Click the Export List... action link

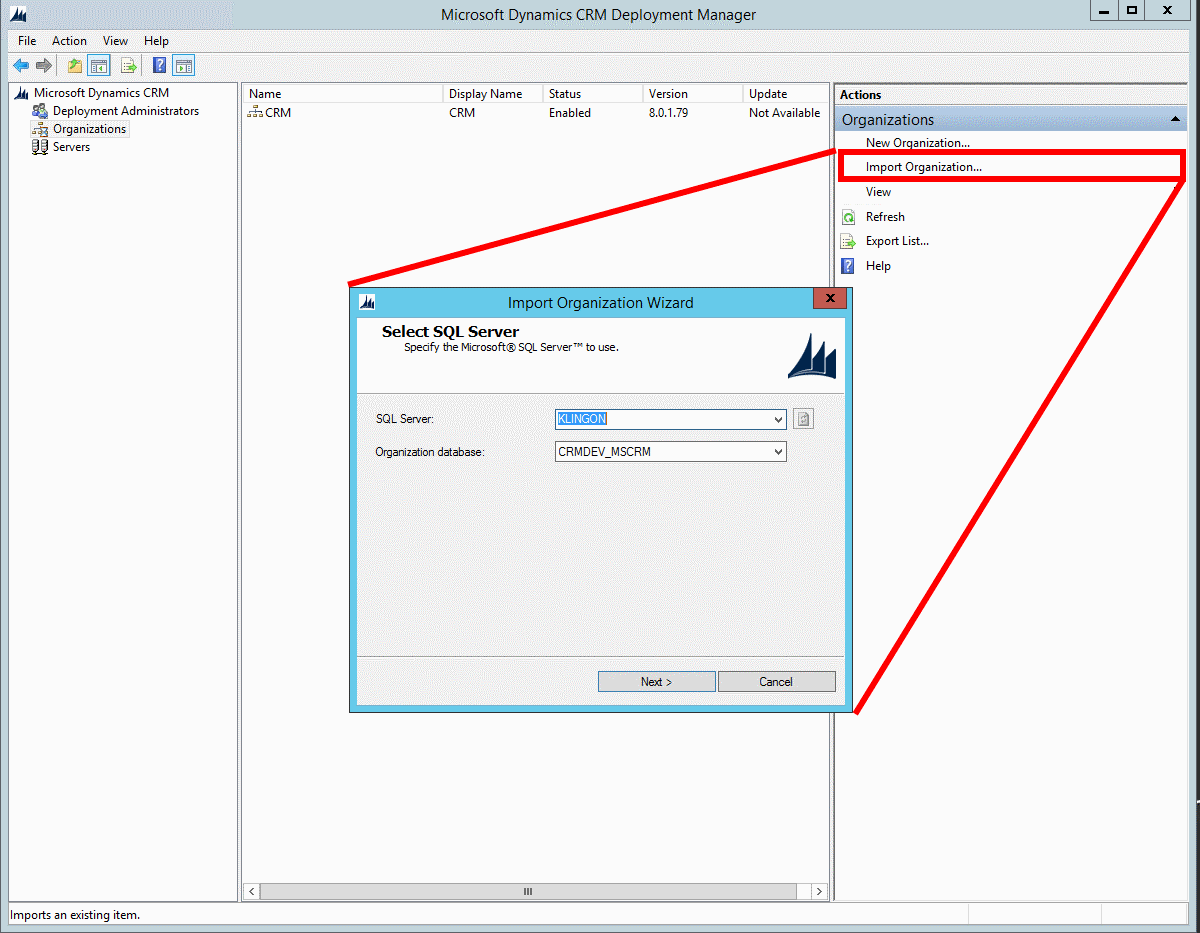tap(897, 241)
